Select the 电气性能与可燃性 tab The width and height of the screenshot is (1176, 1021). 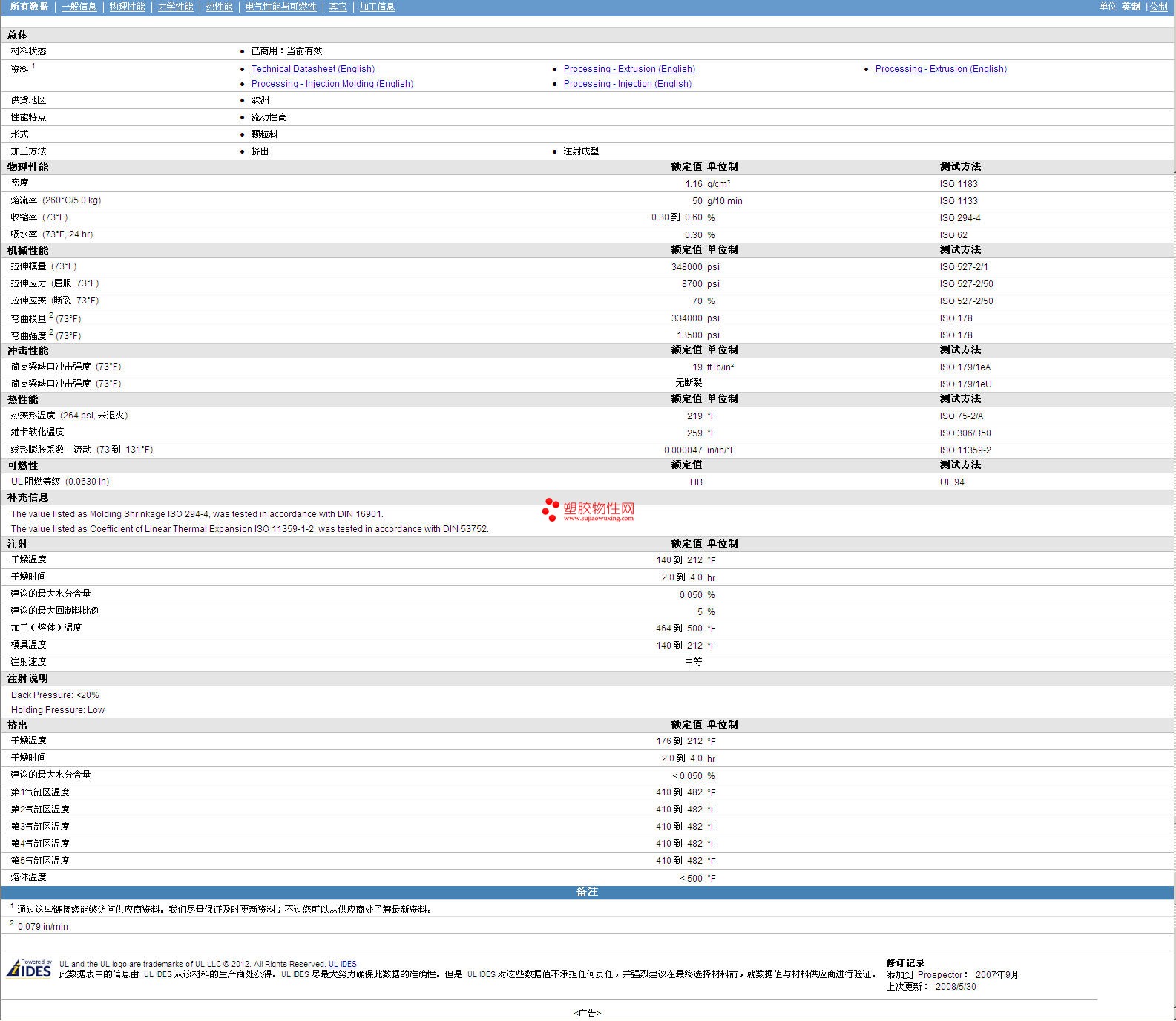click(x=280, y=7)
